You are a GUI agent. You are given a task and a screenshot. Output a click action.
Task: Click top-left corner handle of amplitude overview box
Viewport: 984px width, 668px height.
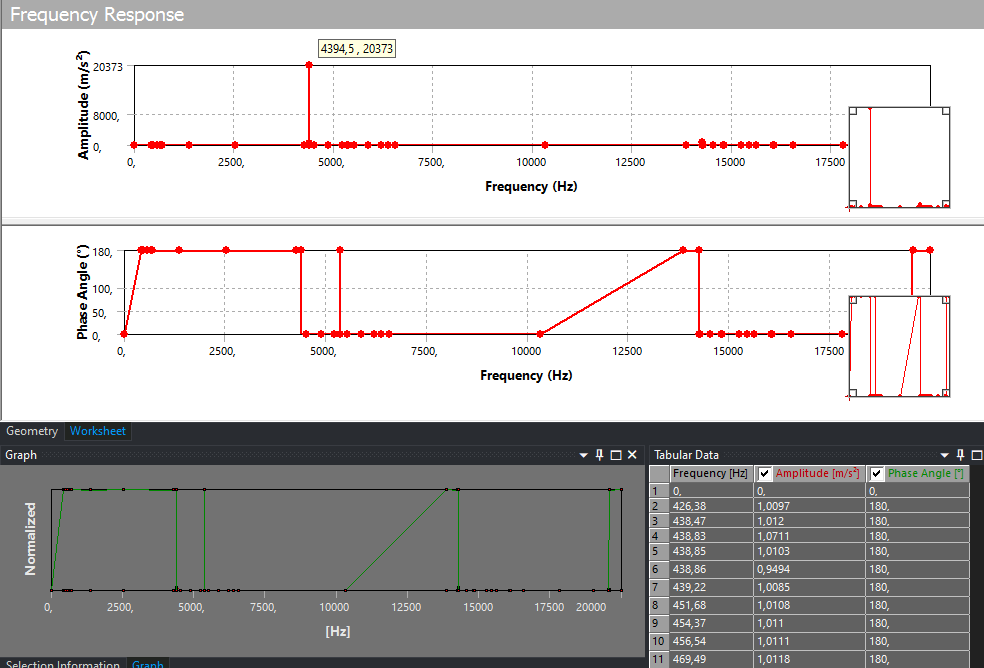(x=853, y=111)
